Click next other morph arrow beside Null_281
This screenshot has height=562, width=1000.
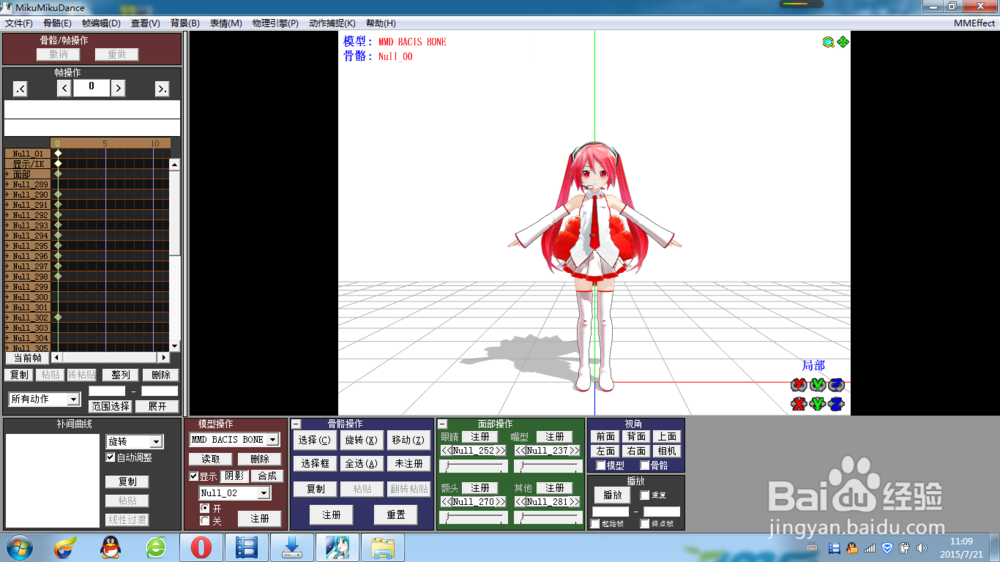(574, 502)
